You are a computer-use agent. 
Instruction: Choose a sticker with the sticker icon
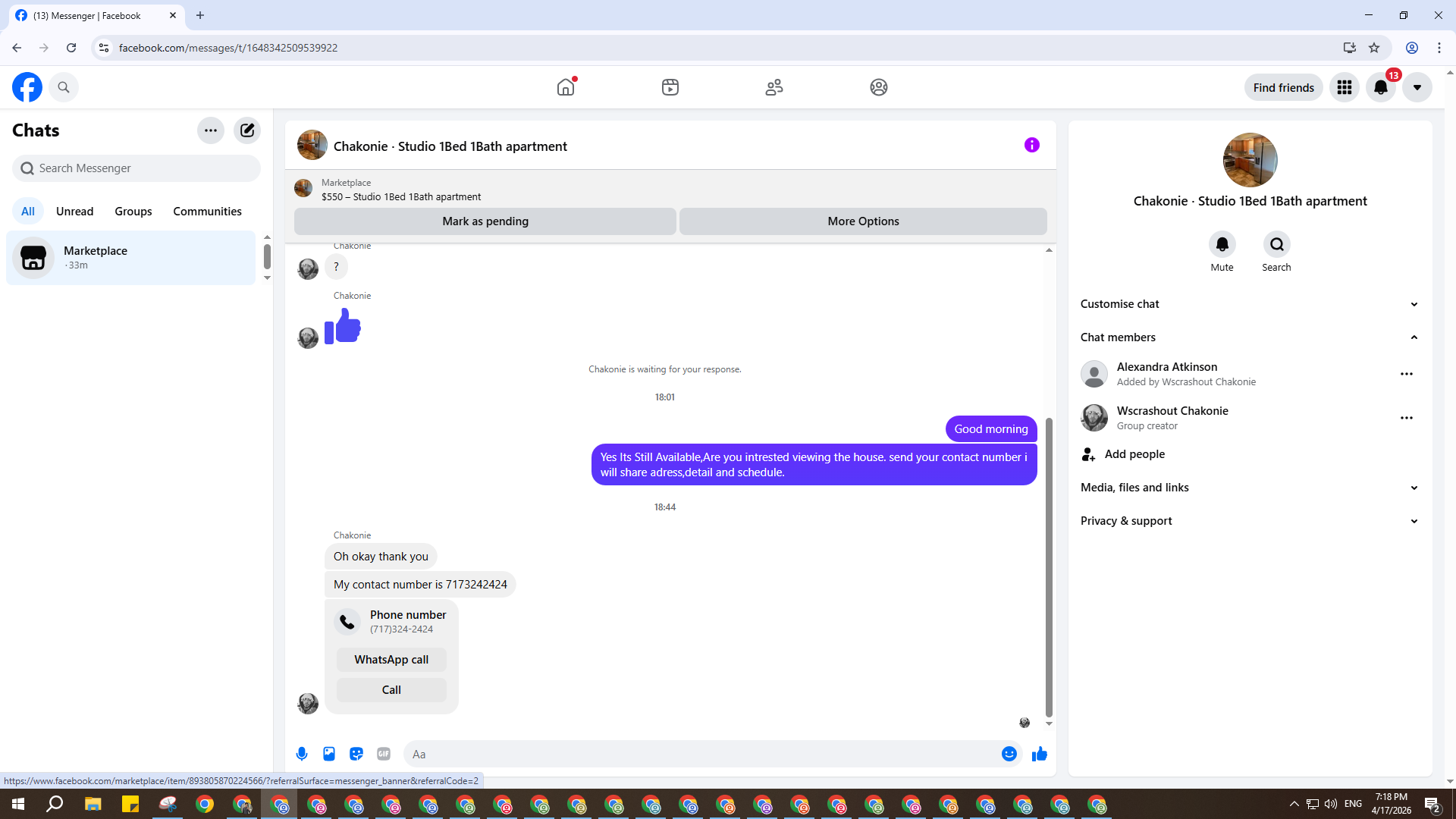[x=356, y=754]
